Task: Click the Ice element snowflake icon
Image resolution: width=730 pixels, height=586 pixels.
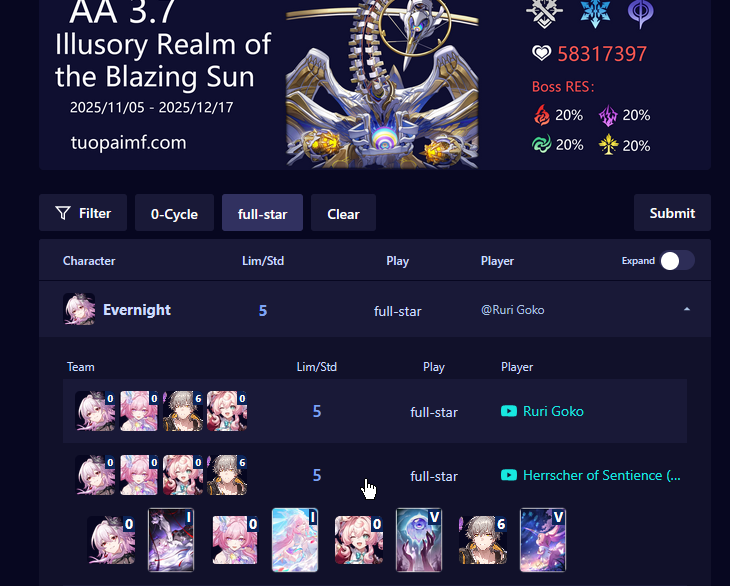Action: 595,13
